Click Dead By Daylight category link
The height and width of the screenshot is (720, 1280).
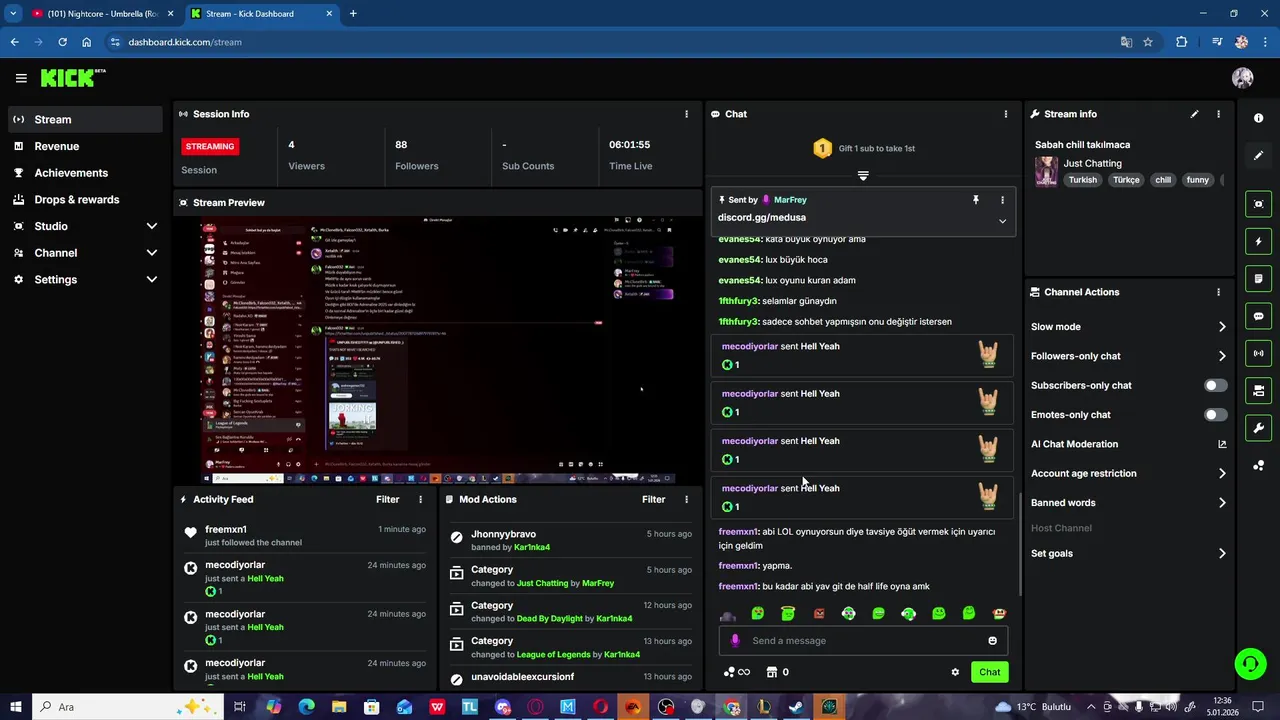pyautogui.click(x=549, y=619)
